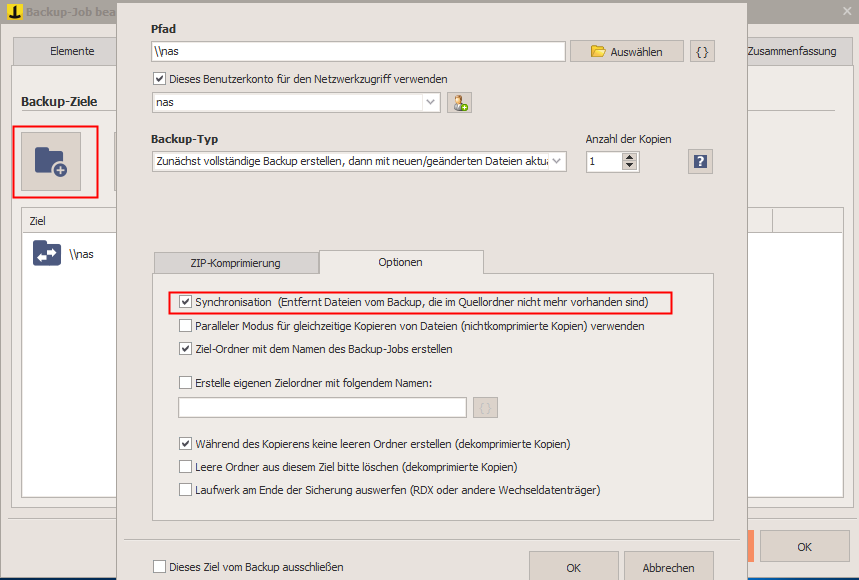This screenshot has width=859, height=580.
Task: Click the disabled variables button beside folder name field
Action: pos(485,407)
